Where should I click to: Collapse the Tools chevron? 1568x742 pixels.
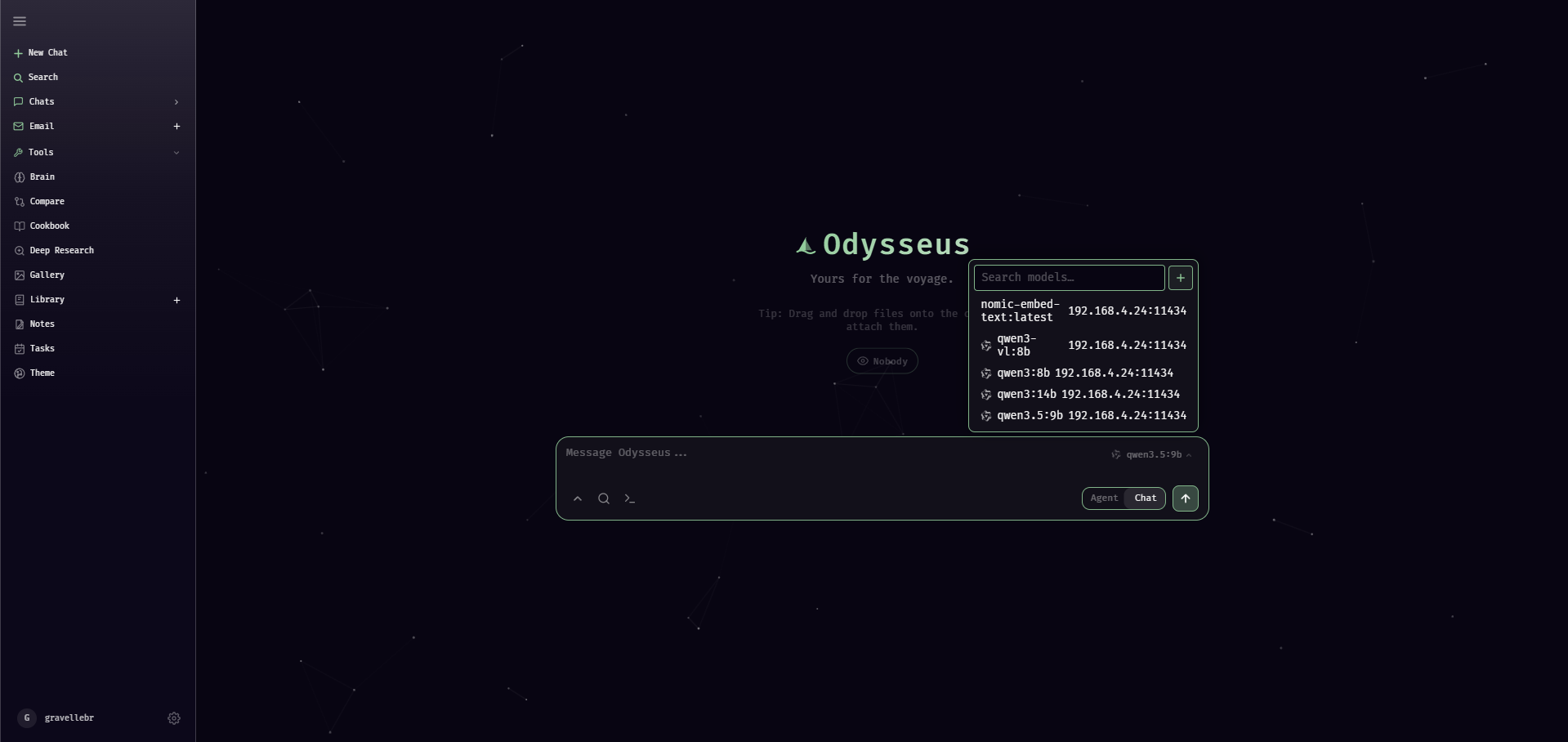[176, 153]
